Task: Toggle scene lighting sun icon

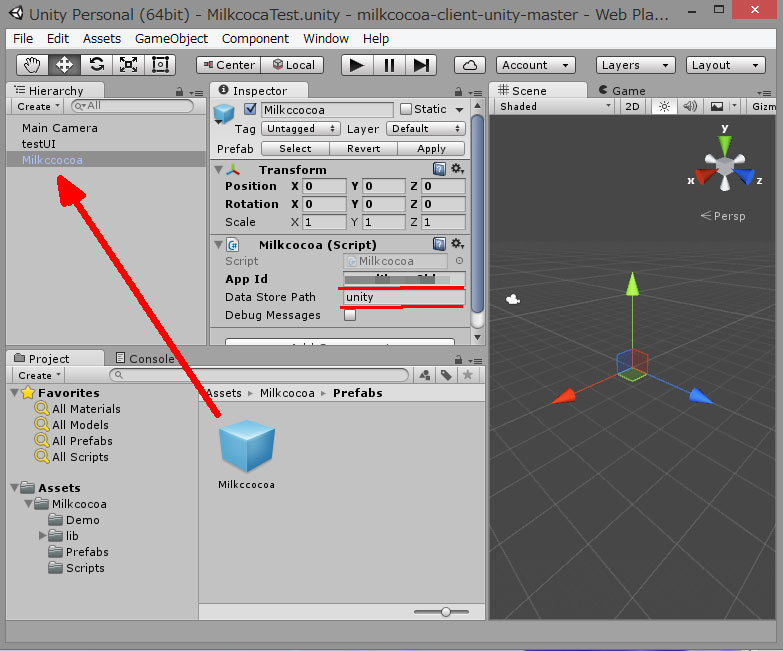Action: pyautogui.click(x=664, y=106)
